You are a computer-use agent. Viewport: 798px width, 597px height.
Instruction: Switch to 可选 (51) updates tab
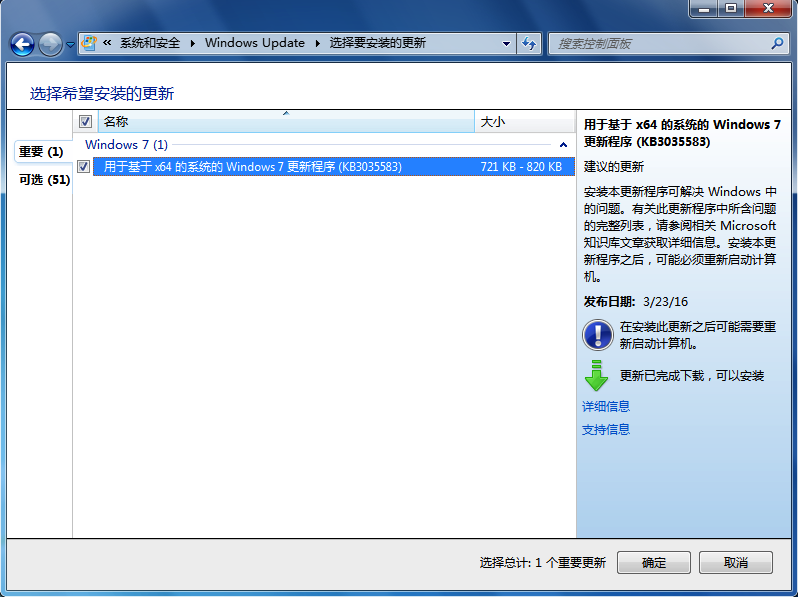(44, 180)
